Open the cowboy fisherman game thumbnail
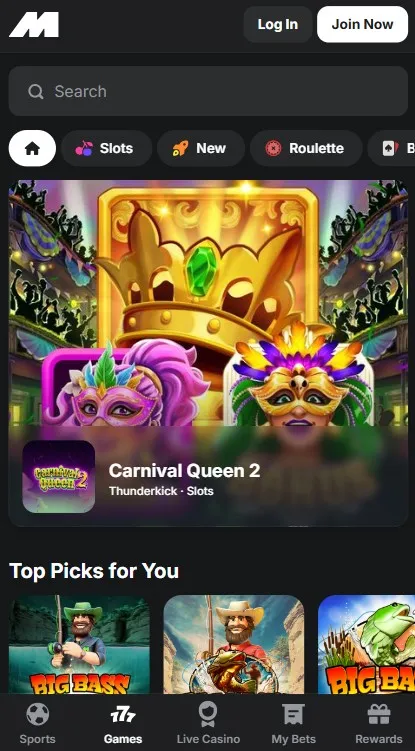Image resolution: width=415 pixels, height=751 pixels. (234, 644)
